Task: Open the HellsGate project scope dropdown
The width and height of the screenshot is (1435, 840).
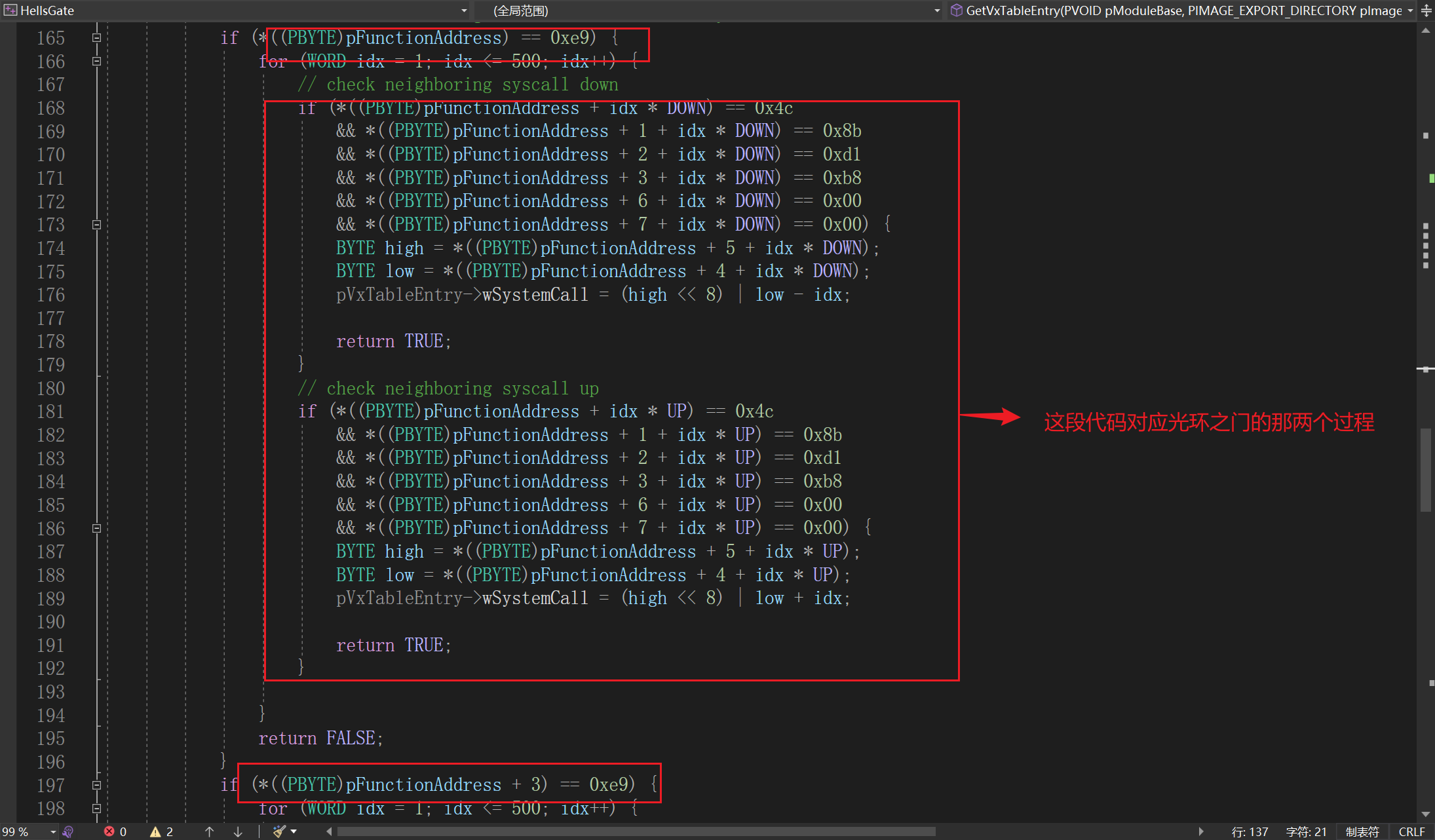Action: click(x=464, y=10)
